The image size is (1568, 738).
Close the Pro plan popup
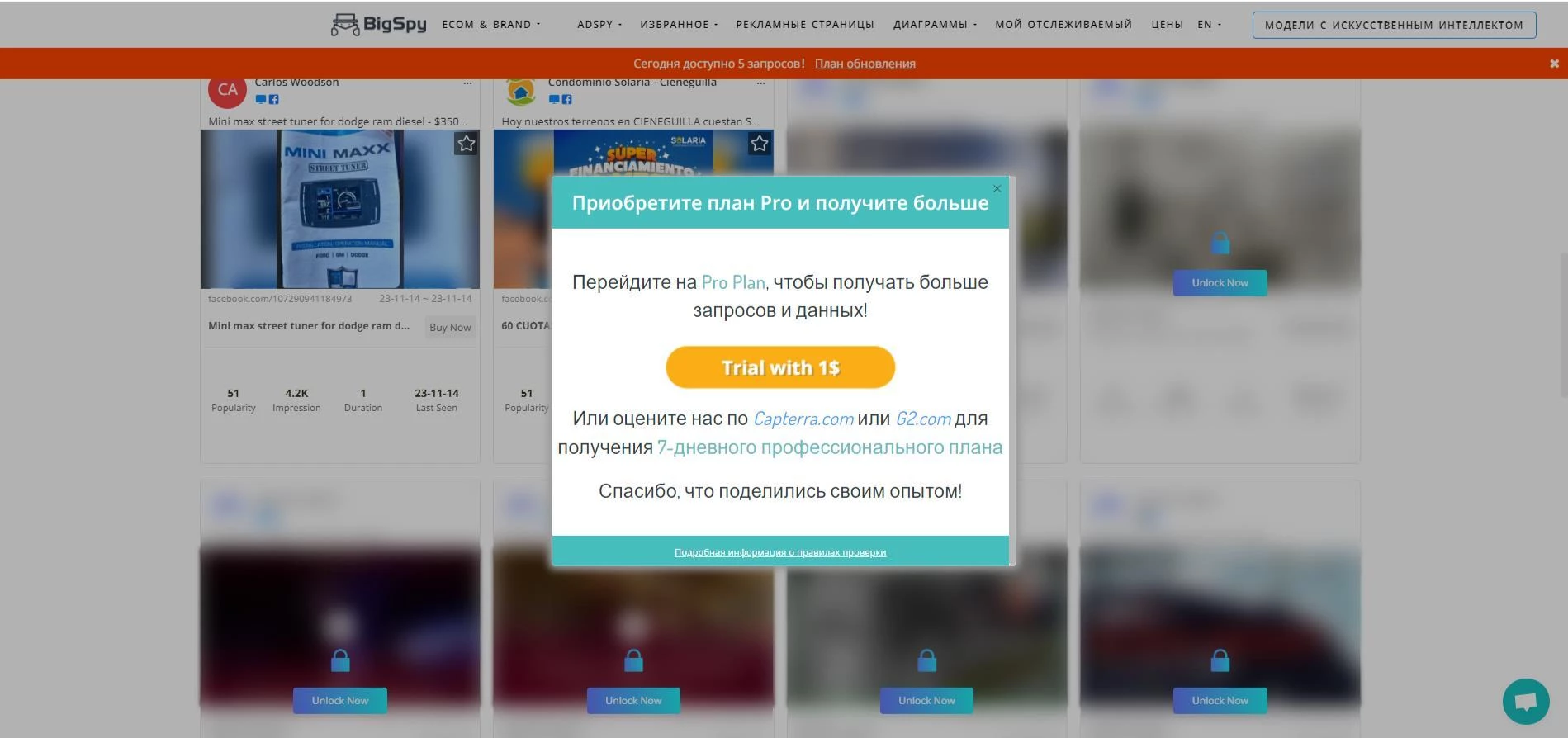[x=997, y=189]
